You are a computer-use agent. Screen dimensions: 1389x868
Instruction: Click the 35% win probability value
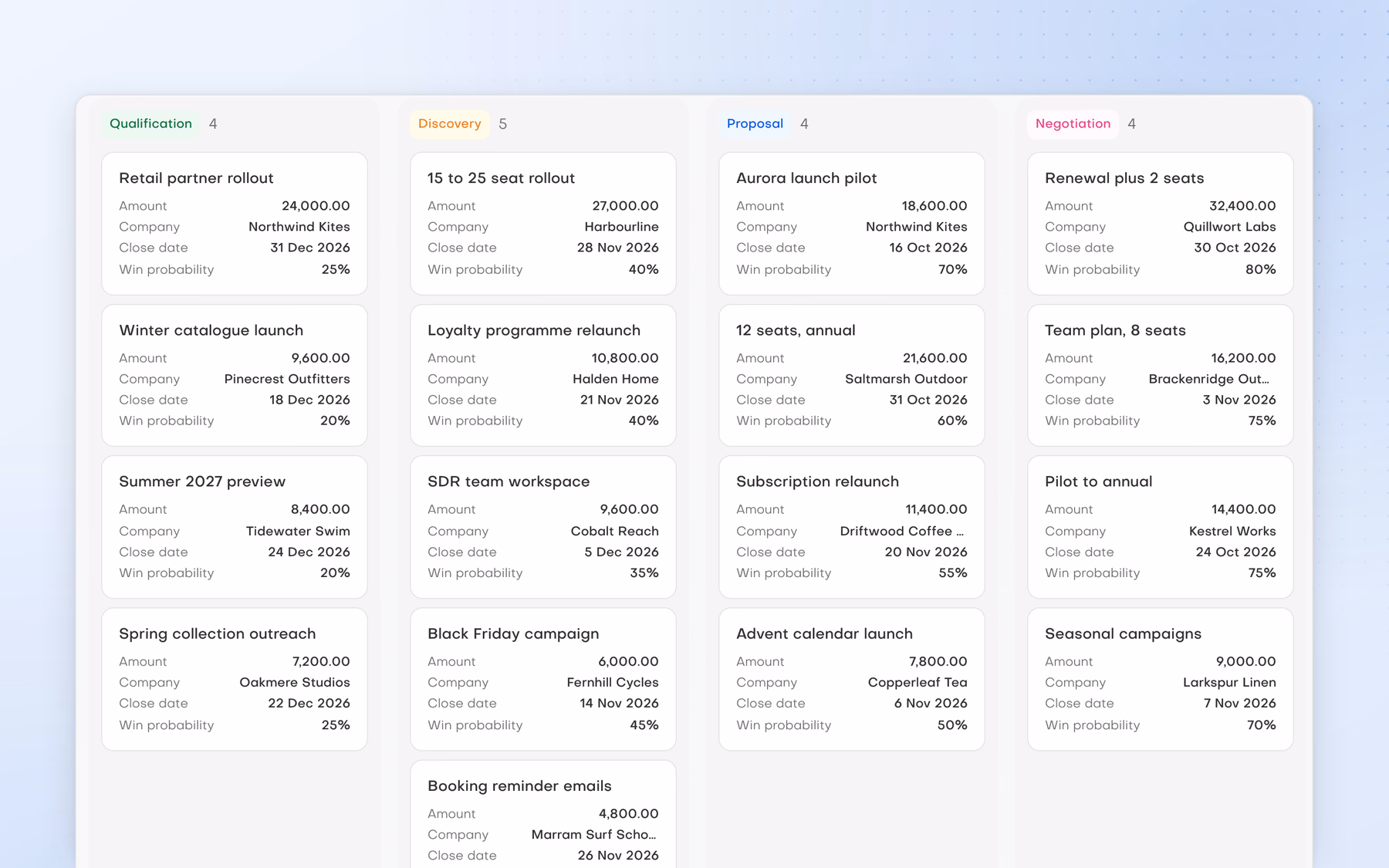pyautogui.click(x=644, y=573)
